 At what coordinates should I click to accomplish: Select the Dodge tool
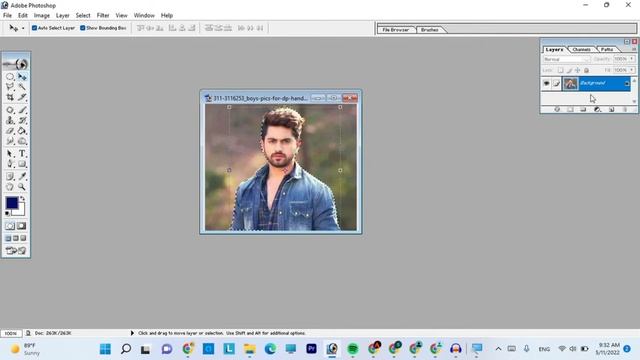tap(22, 141)
